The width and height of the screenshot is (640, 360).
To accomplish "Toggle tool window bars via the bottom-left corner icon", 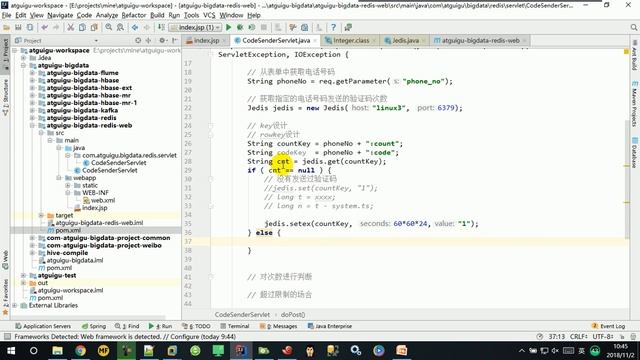I will [x=7, y=337].
